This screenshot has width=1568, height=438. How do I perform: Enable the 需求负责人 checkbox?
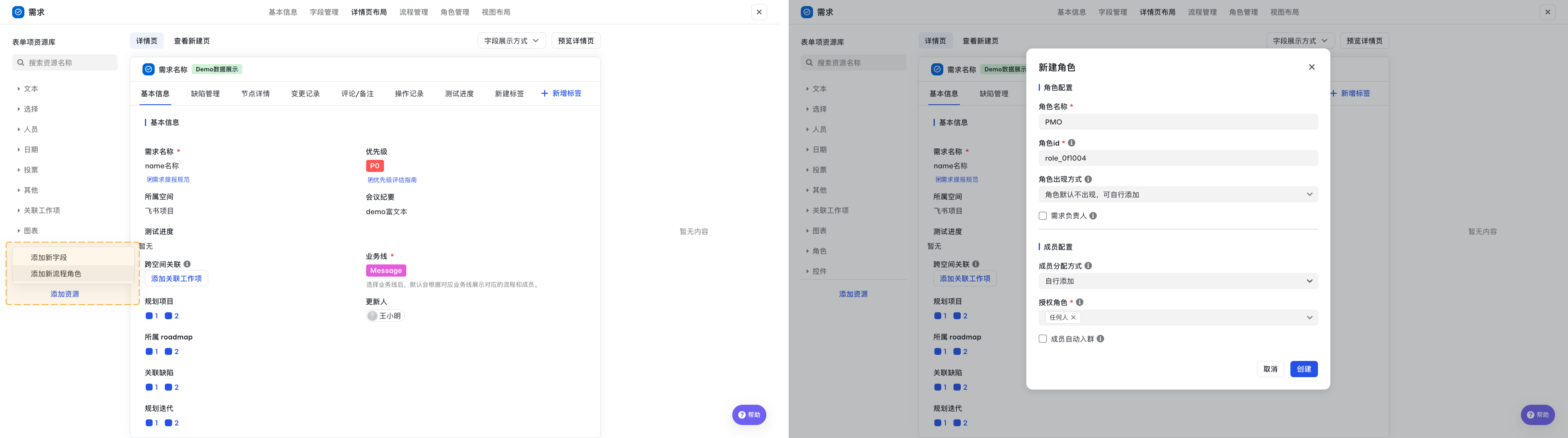coord(1043,216)
